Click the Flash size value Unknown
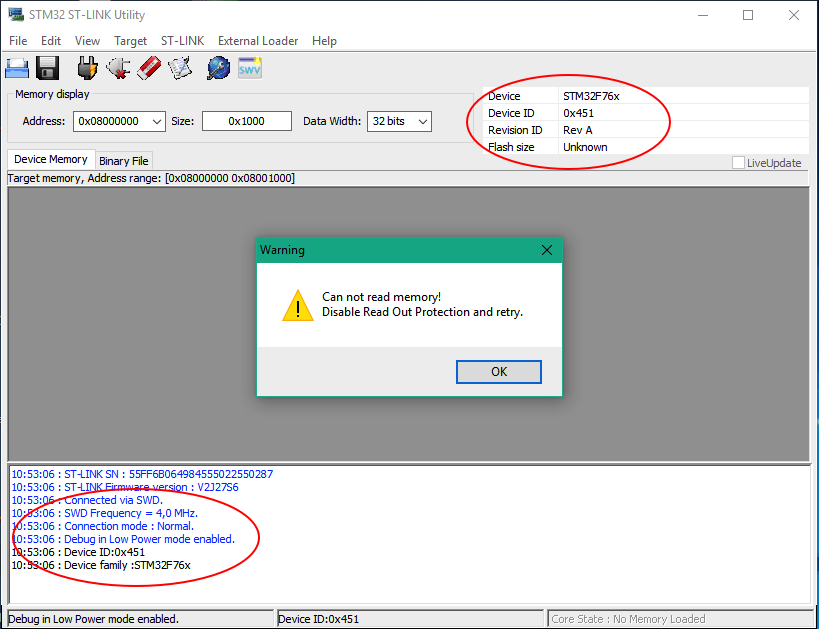819x629 pixels. pos(585,147)
